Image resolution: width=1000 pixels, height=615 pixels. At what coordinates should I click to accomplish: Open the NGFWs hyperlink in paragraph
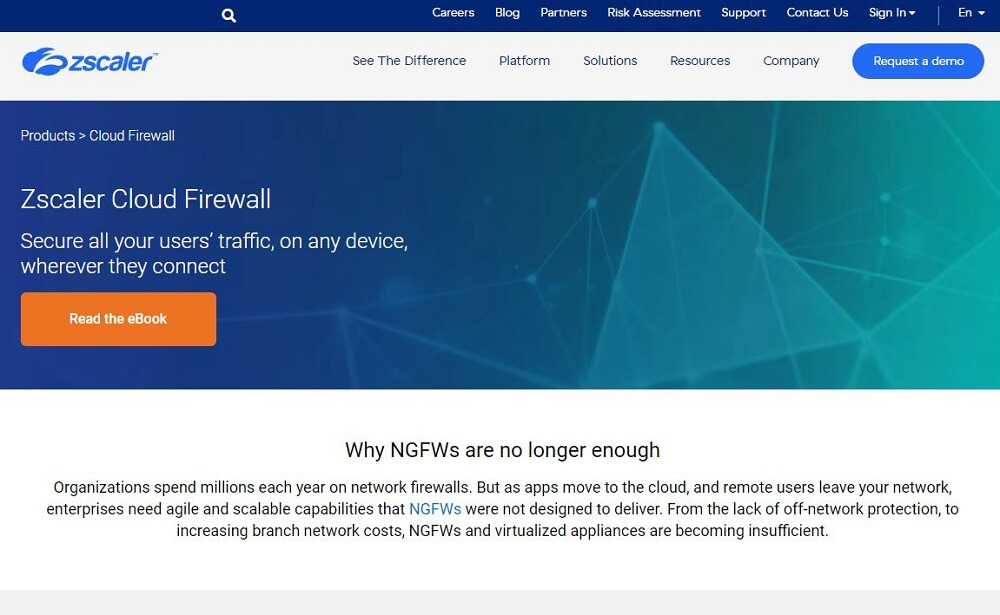(x=435, y=509)
